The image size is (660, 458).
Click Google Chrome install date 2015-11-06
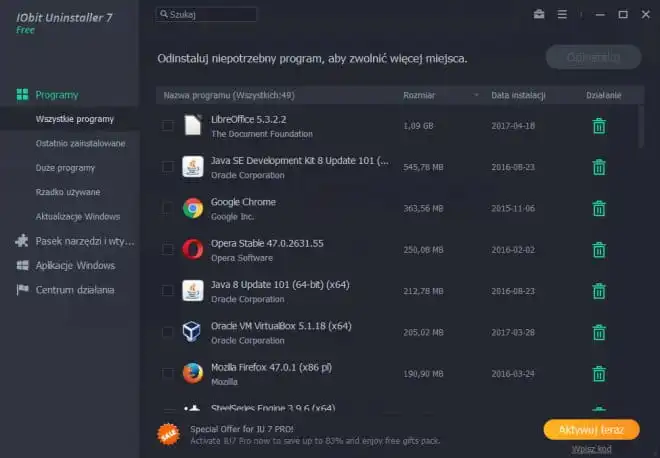pyautogui.click(x=513, y=208)
